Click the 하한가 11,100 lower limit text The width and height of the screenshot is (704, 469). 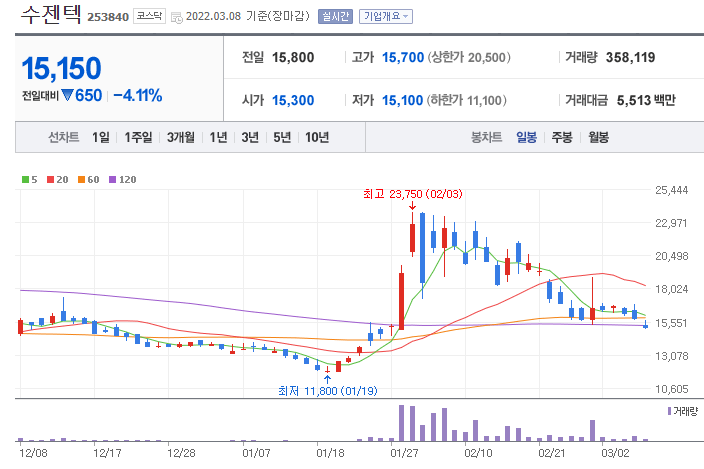coord(466,100)
